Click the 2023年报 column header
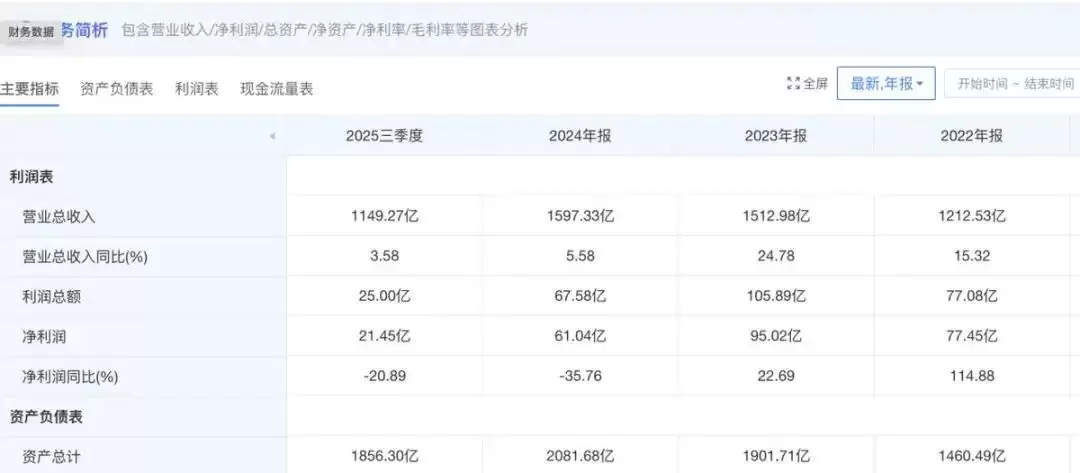The image size is (1080, 473). (775, 136)
